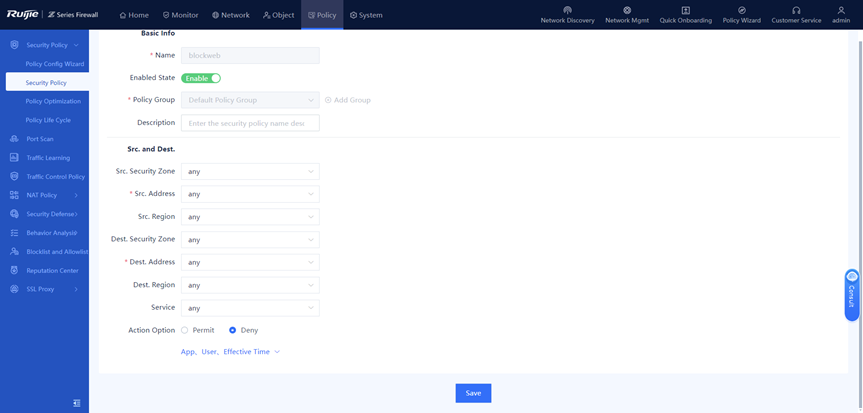
Task: Open the System menu tab
Action: (366, 15)
